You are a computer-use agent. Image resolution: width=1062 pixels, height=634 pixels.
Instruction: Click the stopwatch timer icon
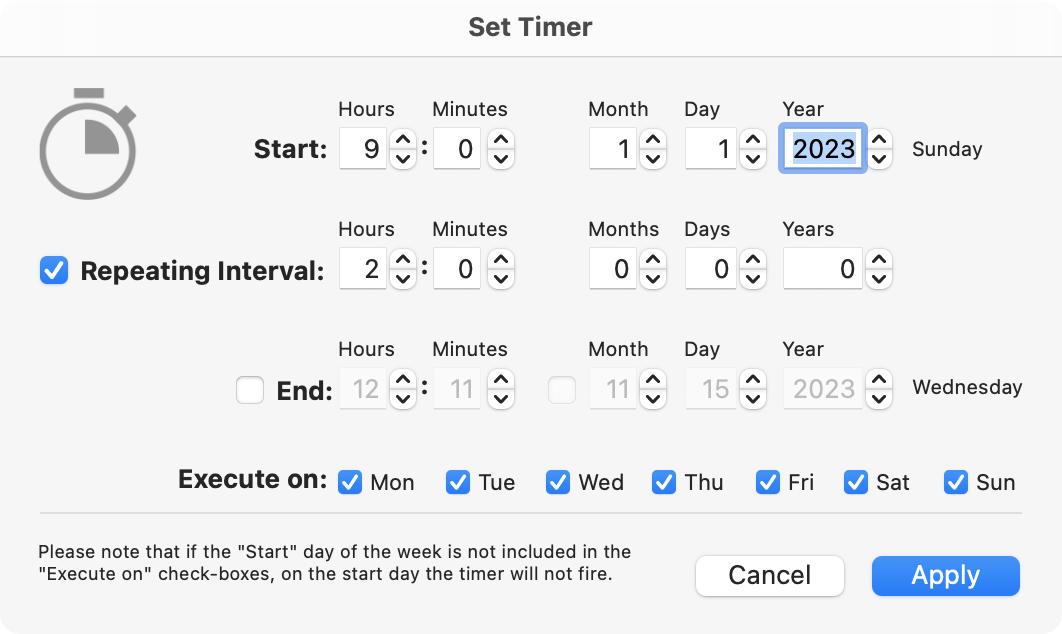click(88, 144)
